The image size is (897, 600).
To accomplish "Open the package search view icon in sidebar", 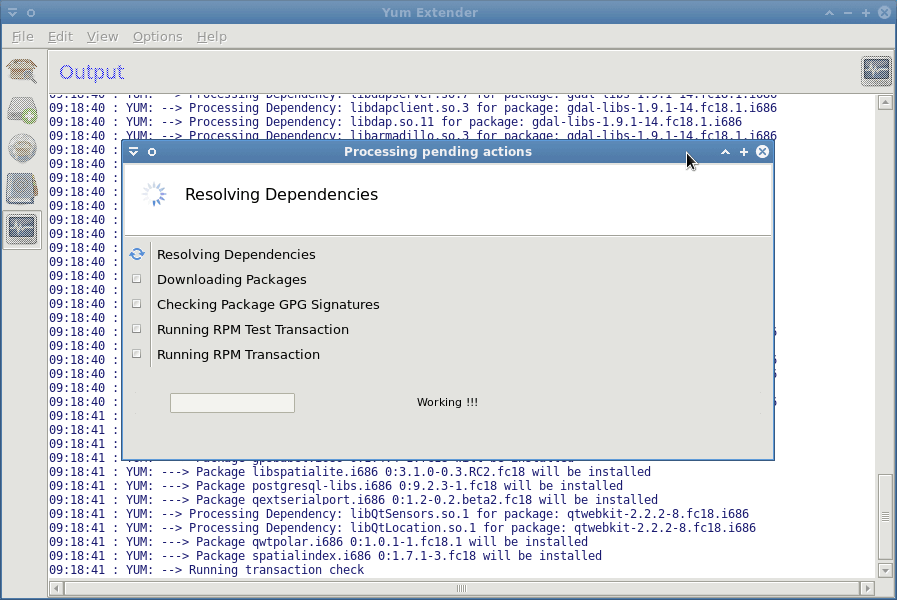I will pyautogui.click(x=22, y=71).
